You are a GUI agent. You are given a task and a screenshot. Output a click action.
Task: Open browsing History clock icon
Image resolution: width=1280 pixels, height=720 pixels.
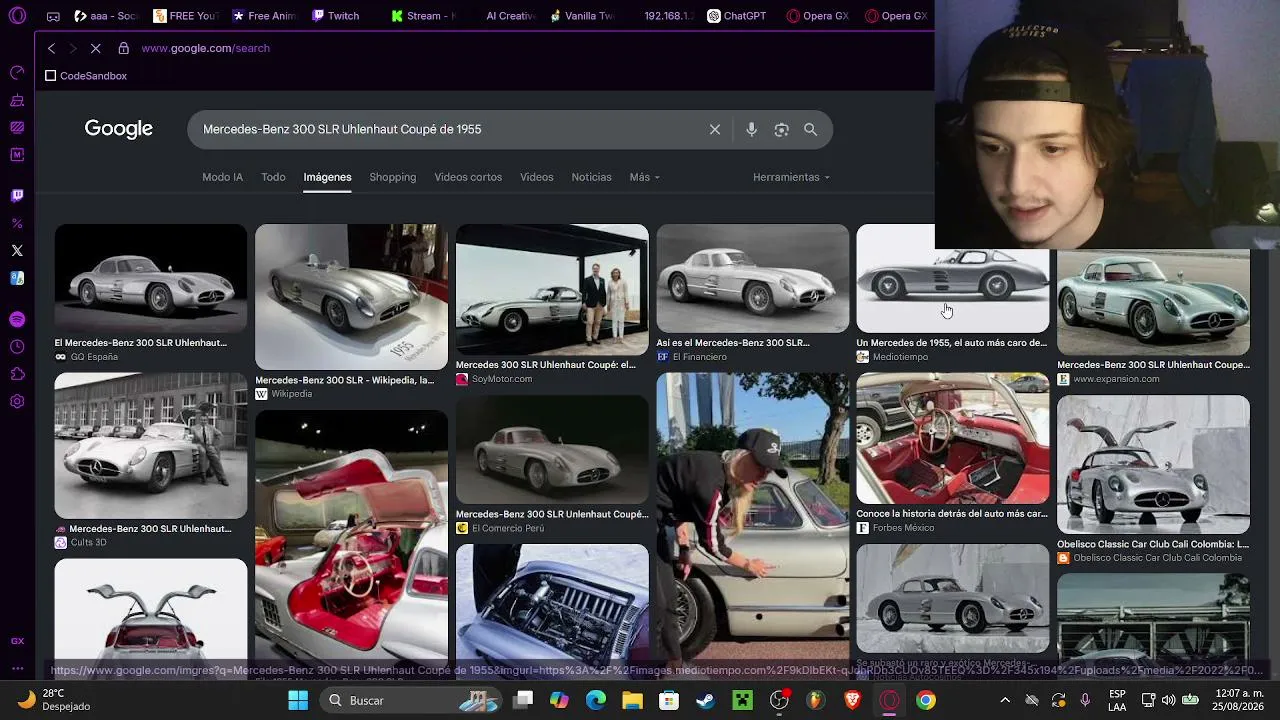(x=17, y=347)
